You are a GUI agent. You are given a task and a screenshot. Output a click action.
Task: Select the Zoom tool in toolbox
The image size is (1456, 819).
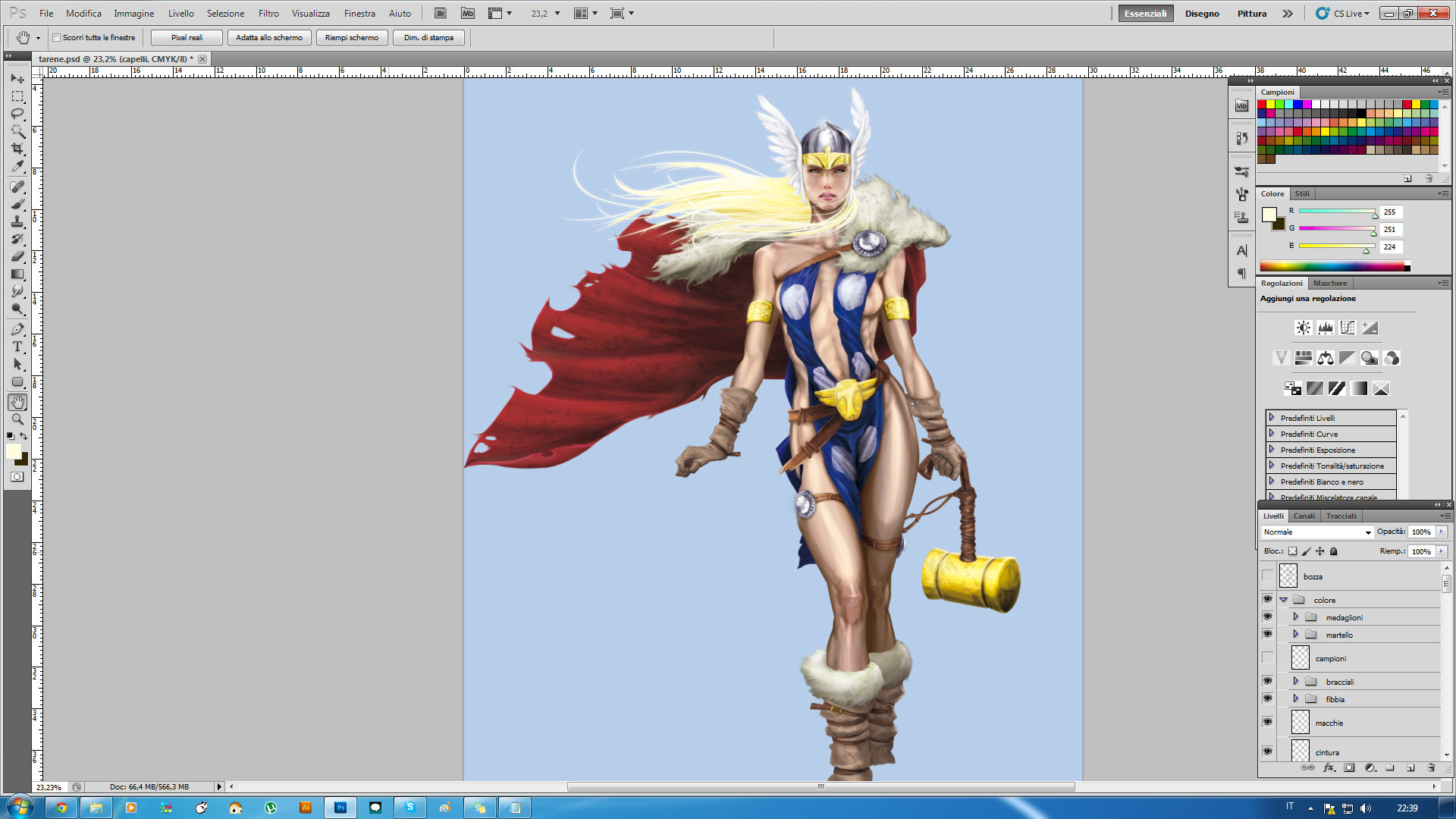pos(17,419)
